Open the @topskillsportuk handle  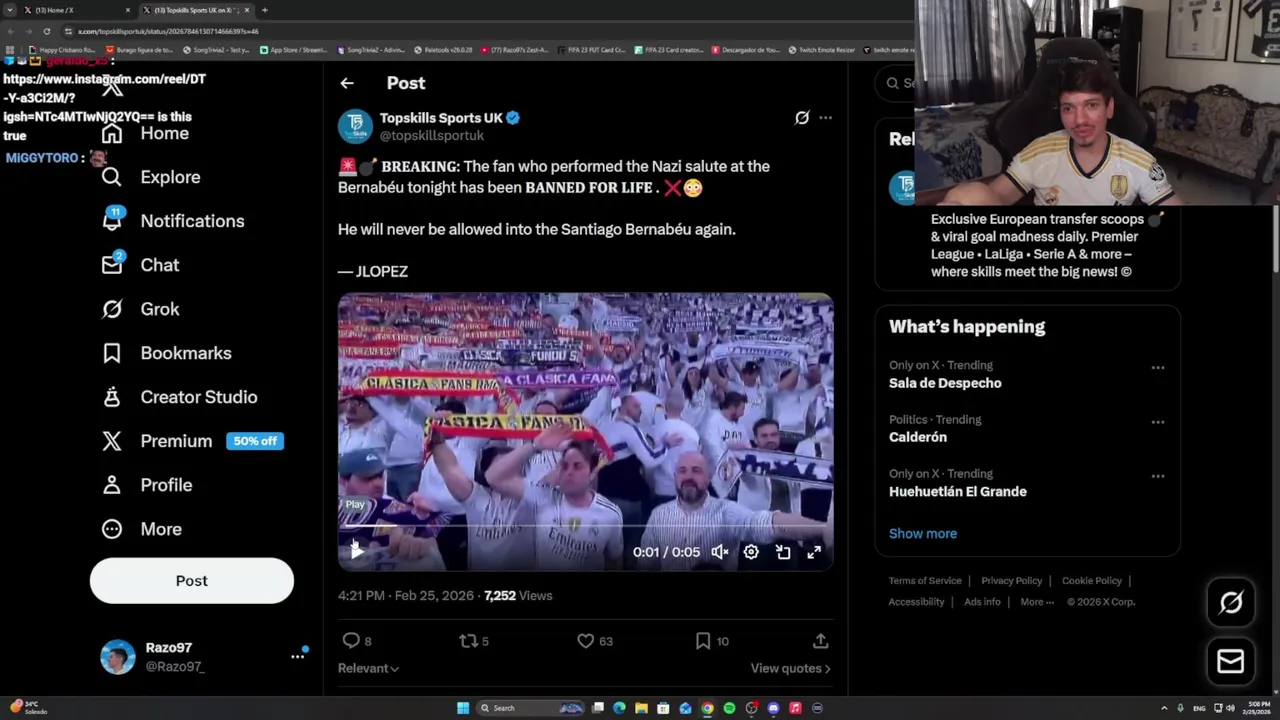pos(432,135)
